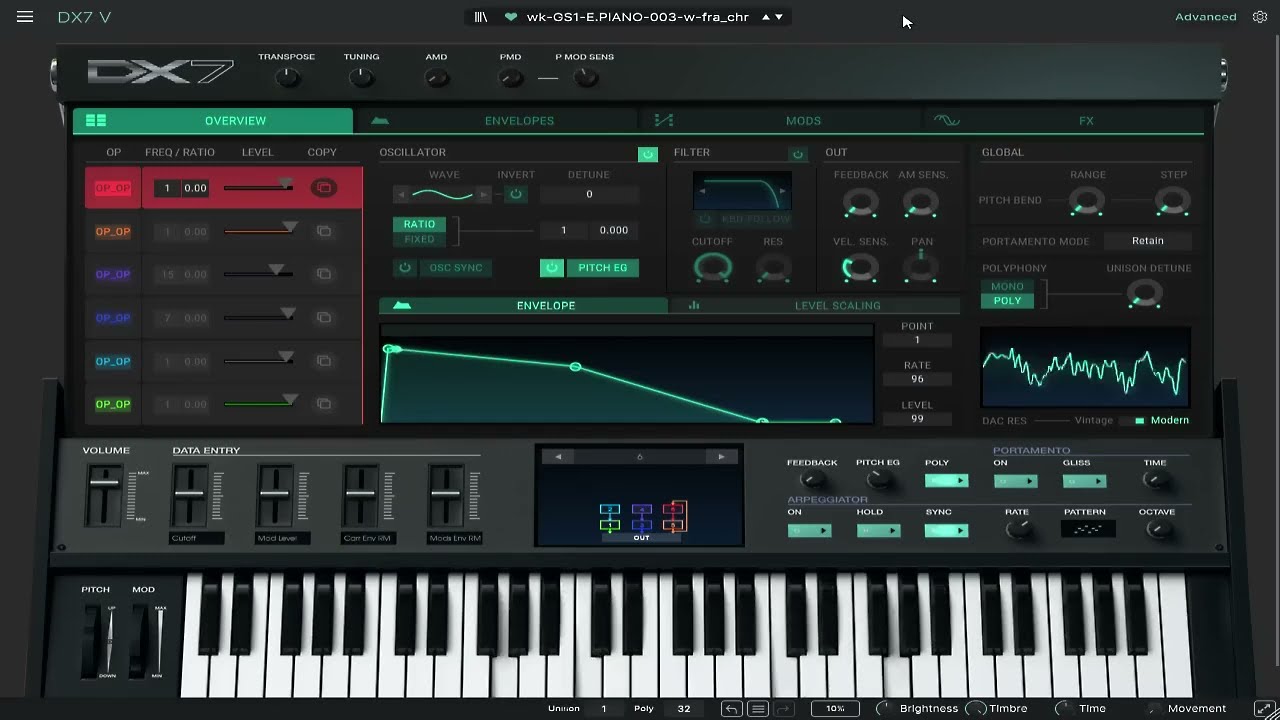The image size is (1280, 720).
Task: Click the resize window icon at bottom-right
Action: tap(1265, 709)
